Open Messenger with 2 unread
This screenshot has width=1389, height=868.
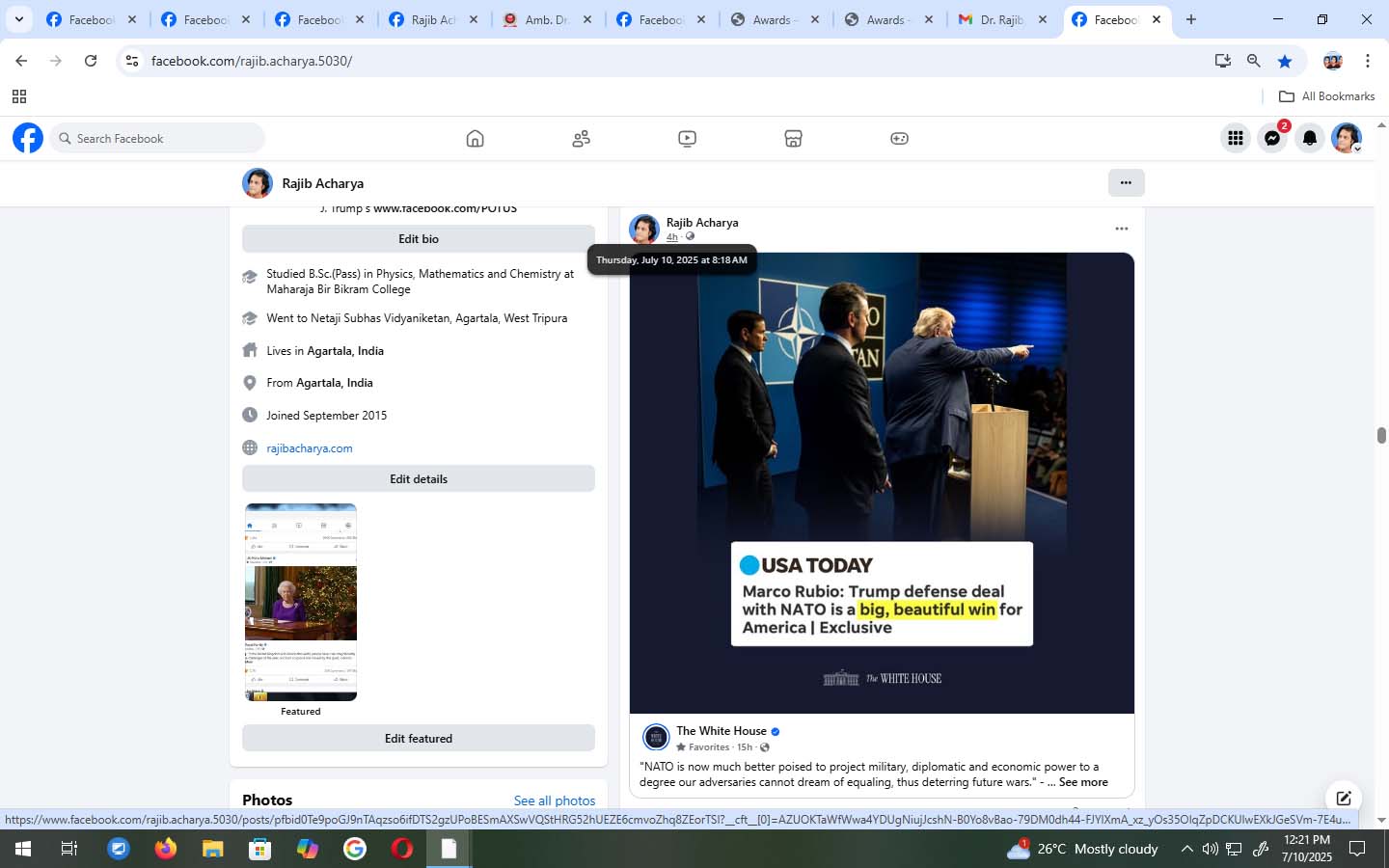pyautogui.click(x=1272, y=139)
